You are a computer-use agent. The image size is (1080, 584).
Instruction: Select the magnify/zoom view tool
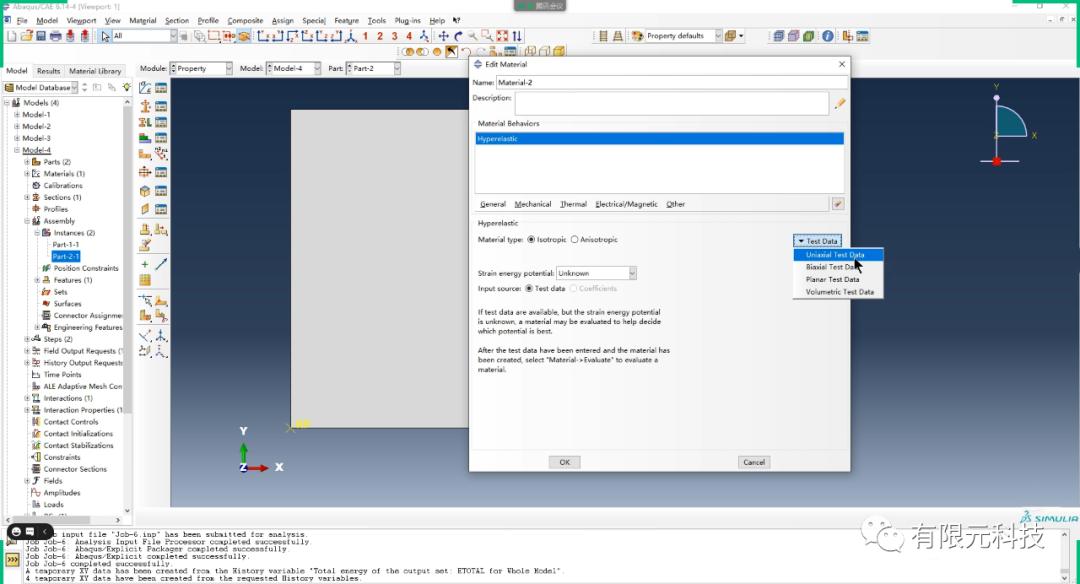(x=472, y=36)
